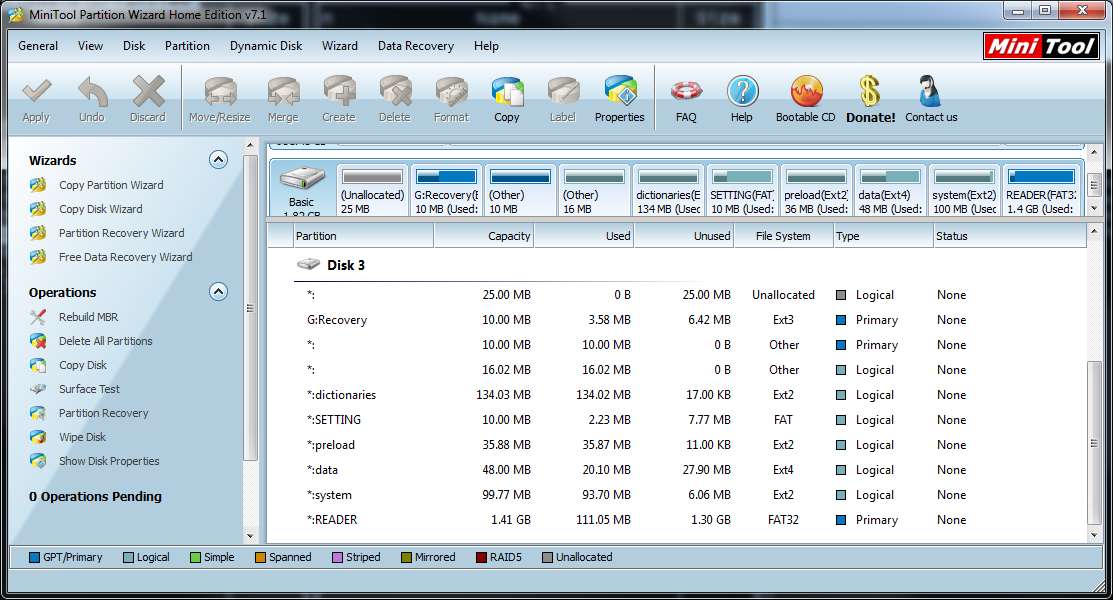The image size is (1113, 600).
Task: Select the Unallocated 25 MB block in disk map
Action: (372, 190)
